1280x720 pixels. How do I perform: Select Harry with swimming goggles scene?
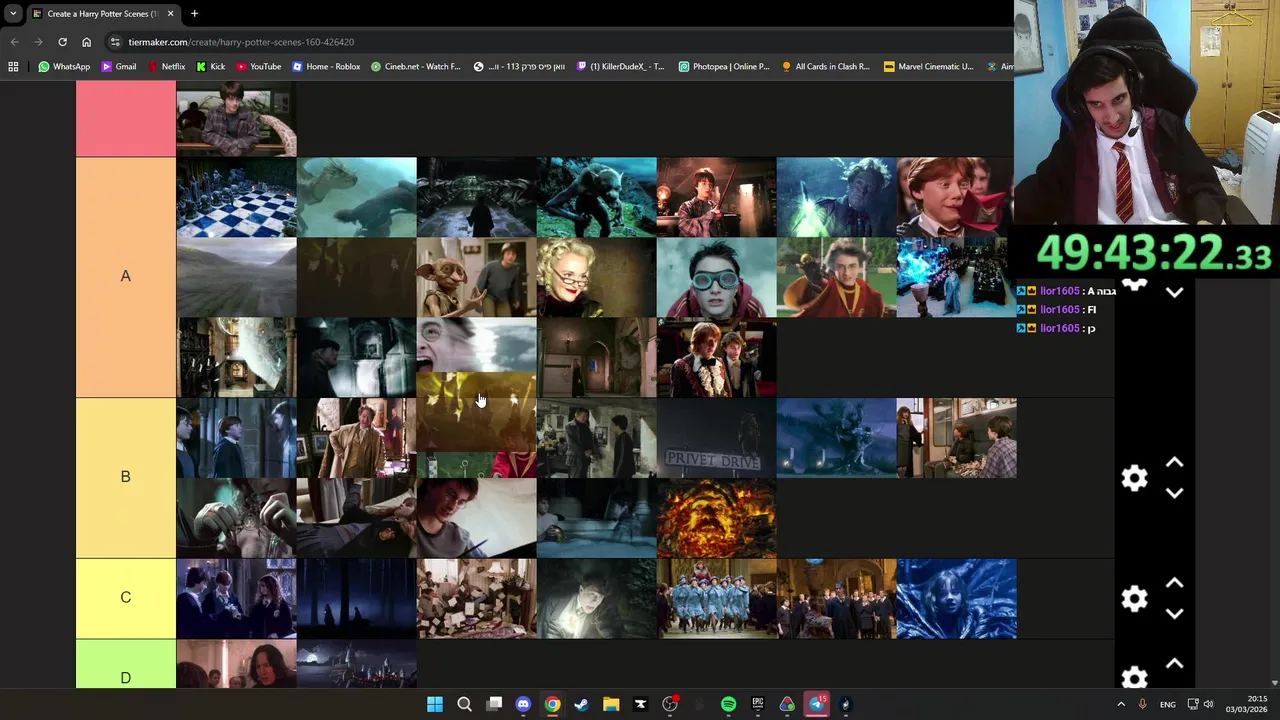coord(716,277)
